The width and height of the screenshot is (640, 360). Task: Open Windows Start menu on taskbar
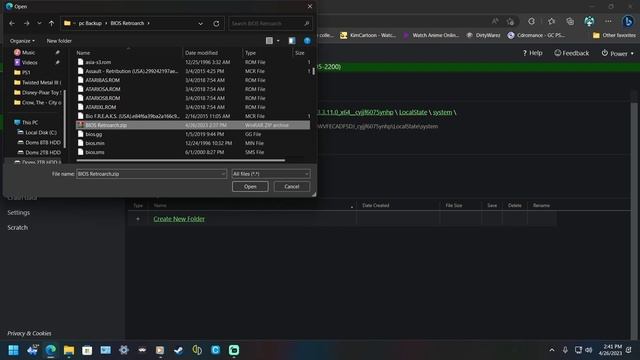tap(13, 350)
